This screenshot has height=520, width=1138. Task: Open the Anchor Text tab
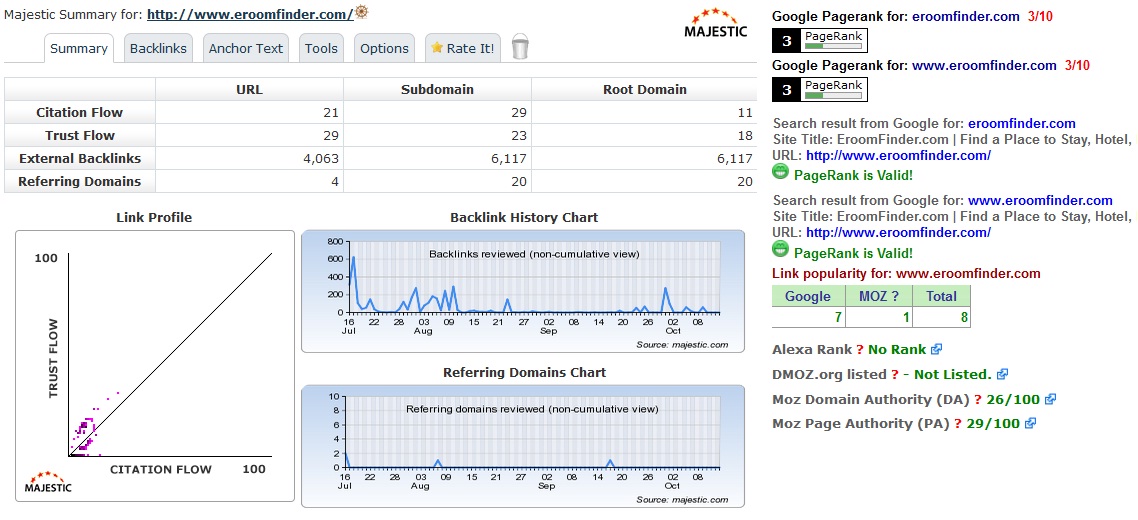click(246, 49)
